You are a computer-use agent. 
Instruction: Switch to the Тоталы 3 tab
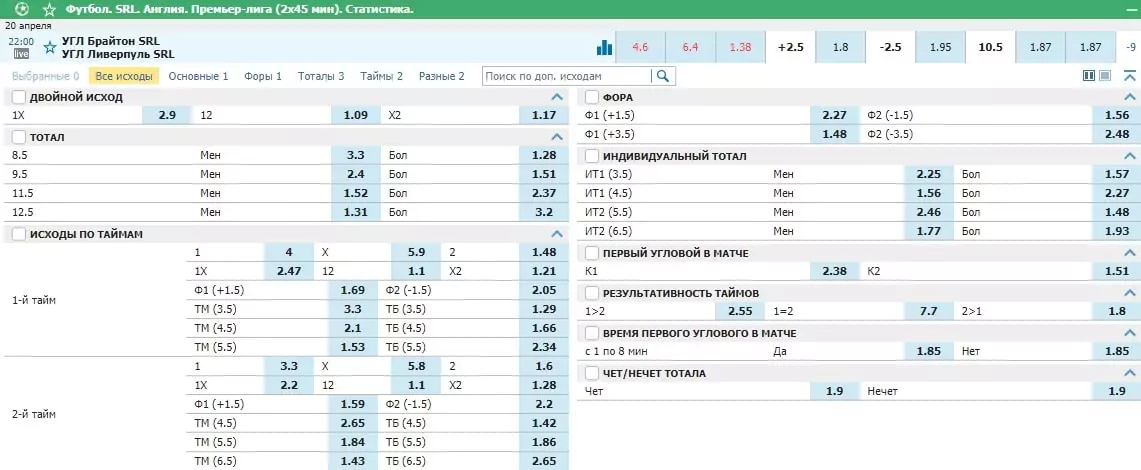[x=321, y=76]
